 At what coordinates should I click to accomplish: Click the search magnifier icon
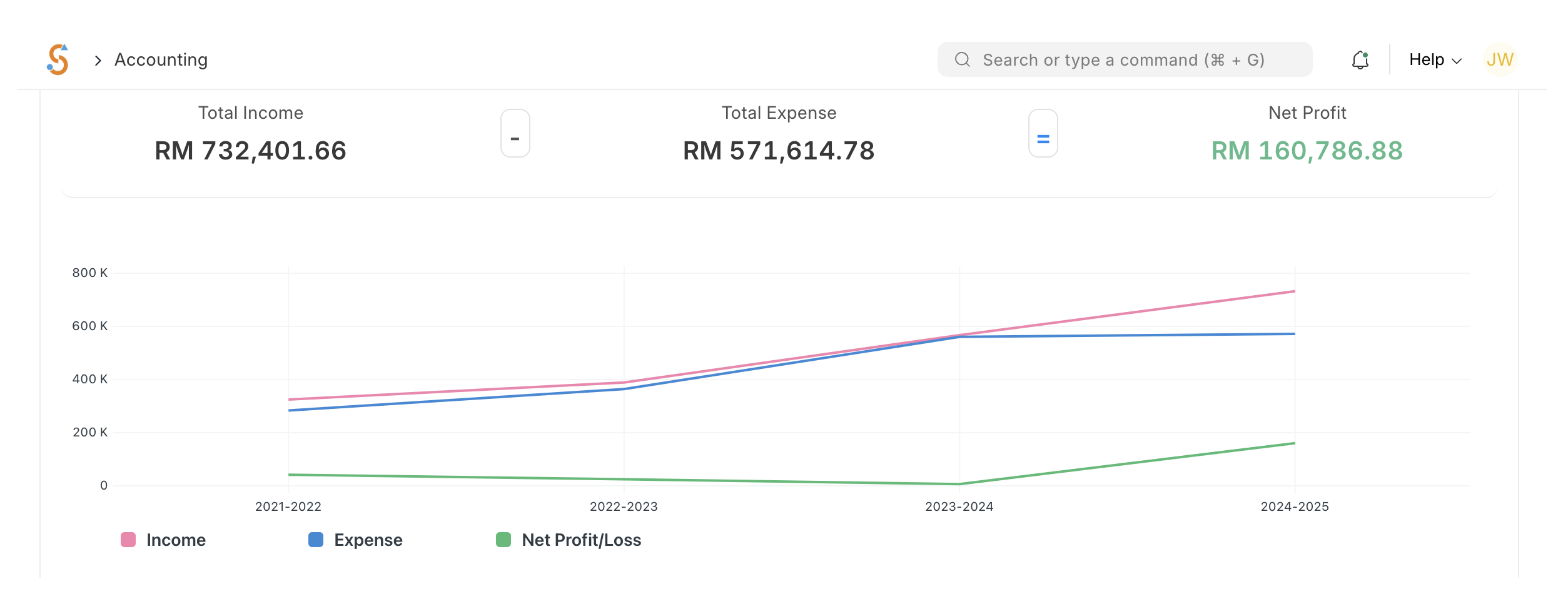tap(962, 59)
